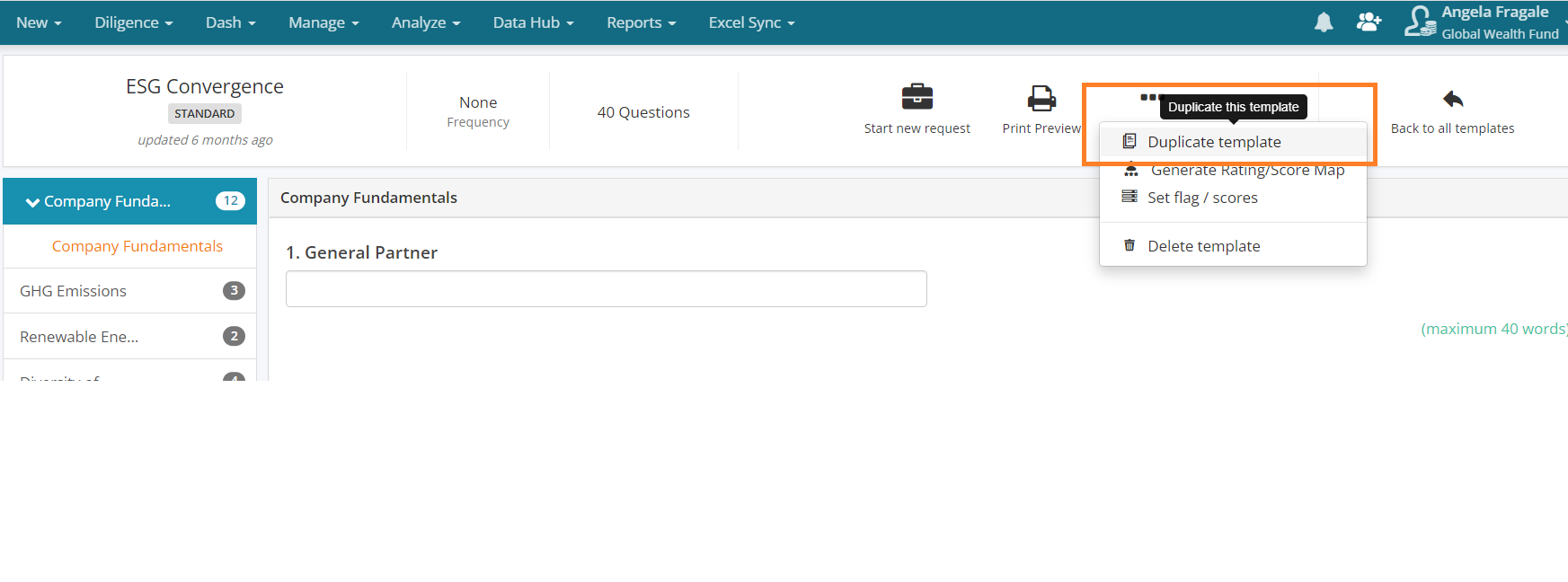Click the printer Print Preview icon
The width and height of the screenshot is (1568, 582).
click(x=1041, y=97)
